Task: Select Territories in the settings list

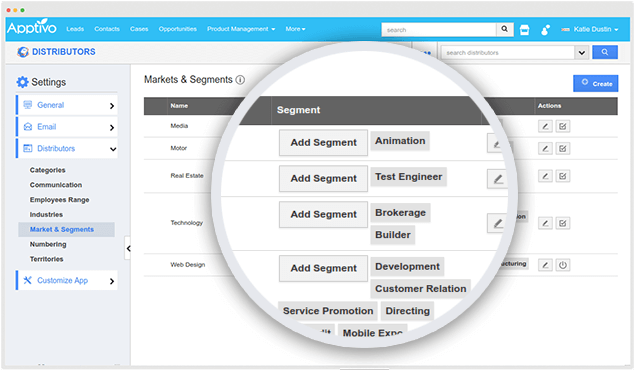Action: pos(46,259)
